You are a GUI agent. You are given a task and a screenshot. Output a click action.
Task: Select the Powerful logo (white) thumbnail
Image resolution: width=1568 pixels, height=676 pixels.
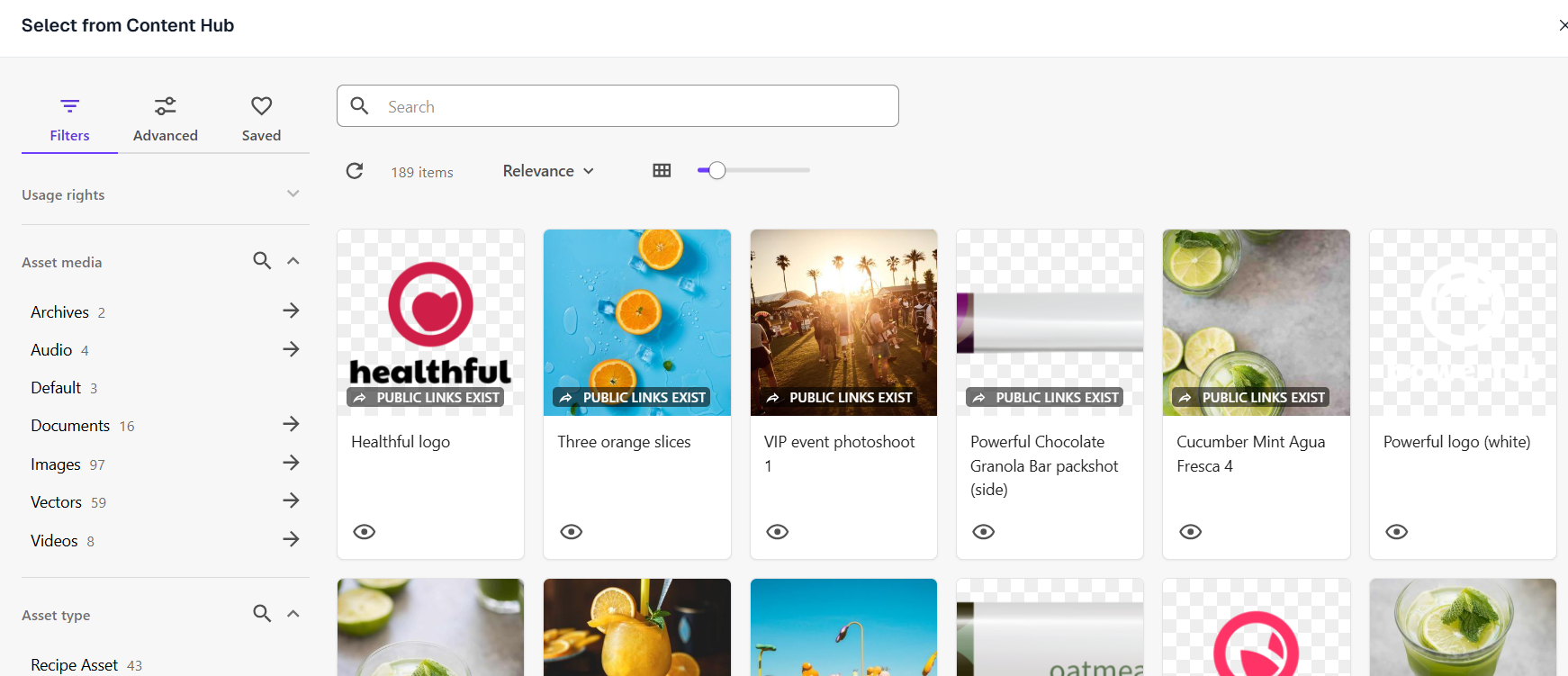pyautogui.click(x=1463, y=322)
